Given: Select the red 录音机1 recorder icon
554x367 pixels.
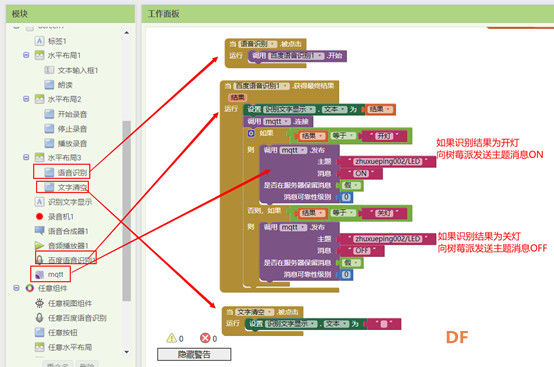Looking at the screenshot, I should point(39,216).
